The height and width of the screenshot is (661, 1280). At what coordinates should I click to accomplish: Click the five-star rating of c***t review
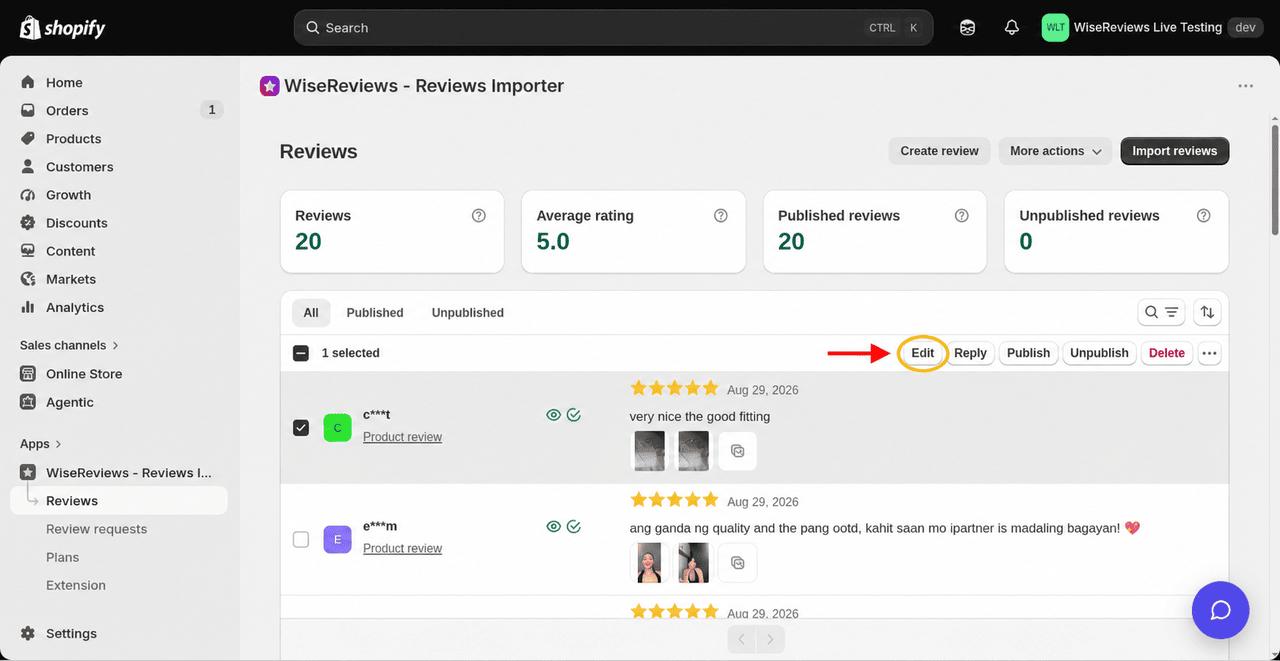(674, 389)
